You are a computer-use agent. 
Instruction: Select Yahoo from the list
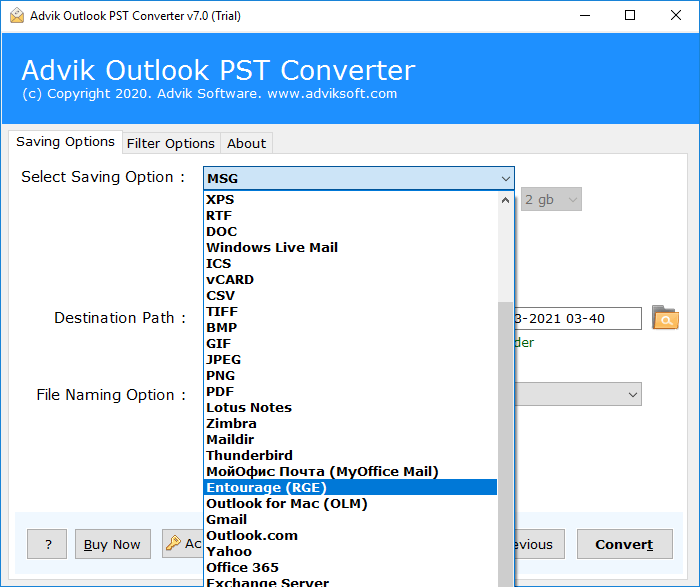tap(350, 552)
